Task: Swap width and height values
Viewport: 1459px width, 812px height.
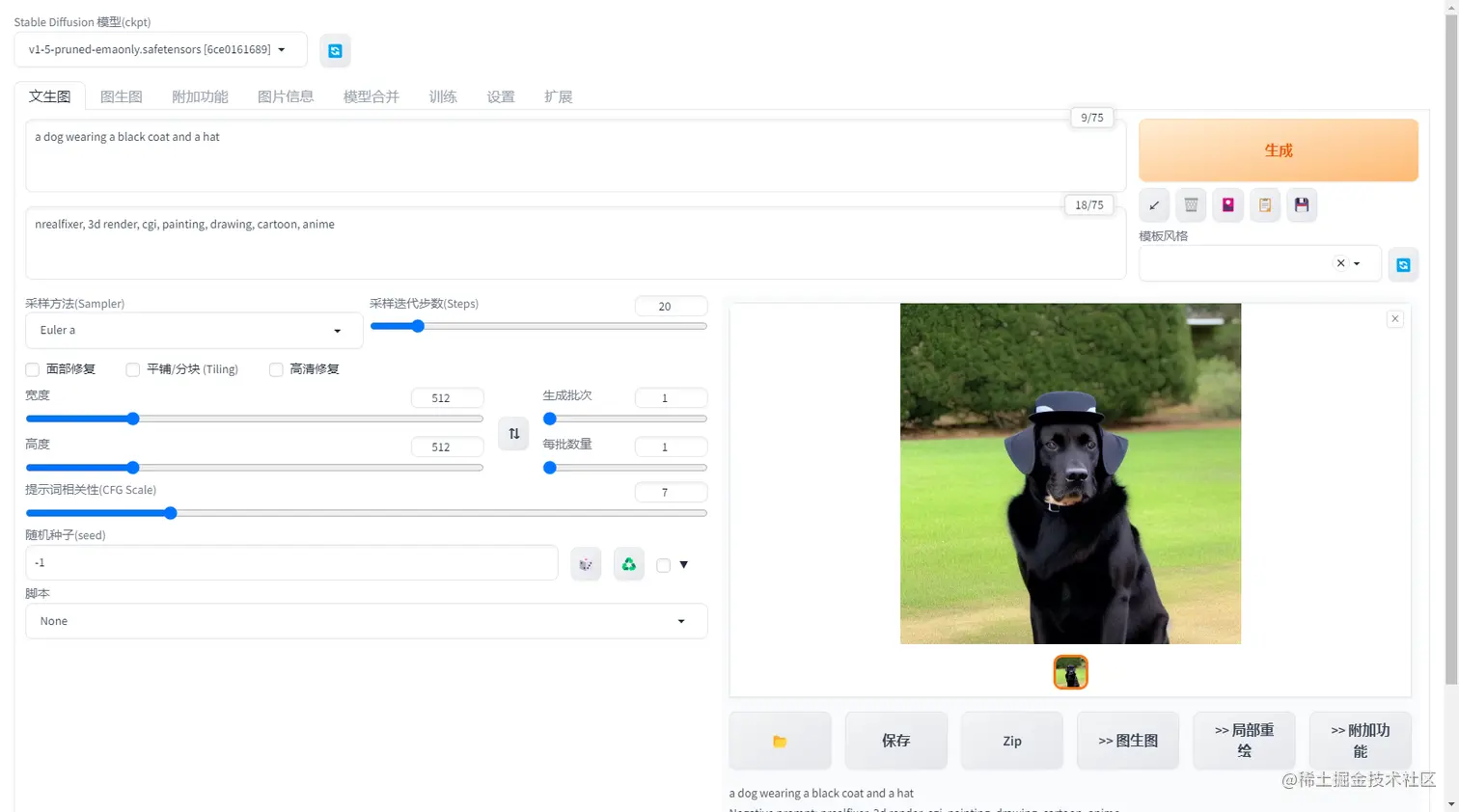Action: pyautogui.click(x=514, y=434)
